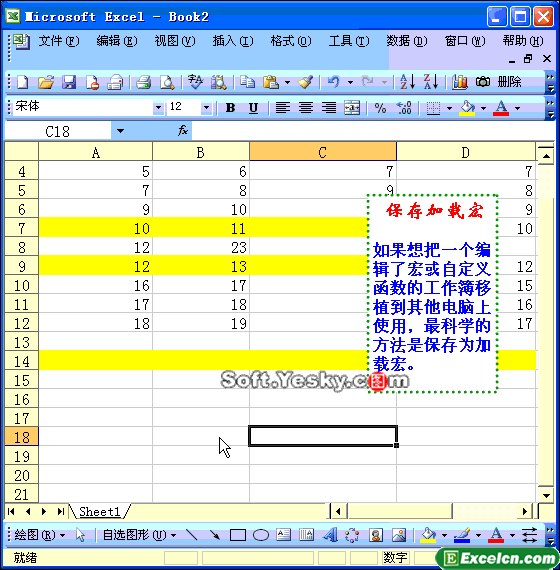Click the insert function fx icon
560x570 pixels.
[x=183, y=131]
